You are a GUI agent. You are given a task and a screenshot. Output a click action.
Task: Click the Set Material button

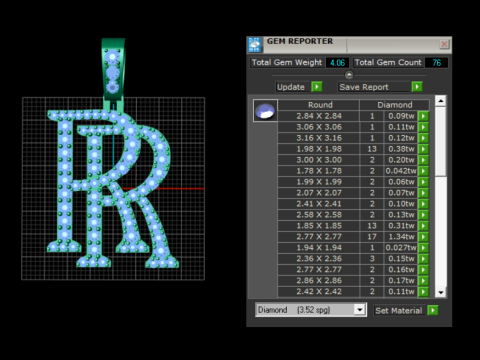(x=400, y=311)
